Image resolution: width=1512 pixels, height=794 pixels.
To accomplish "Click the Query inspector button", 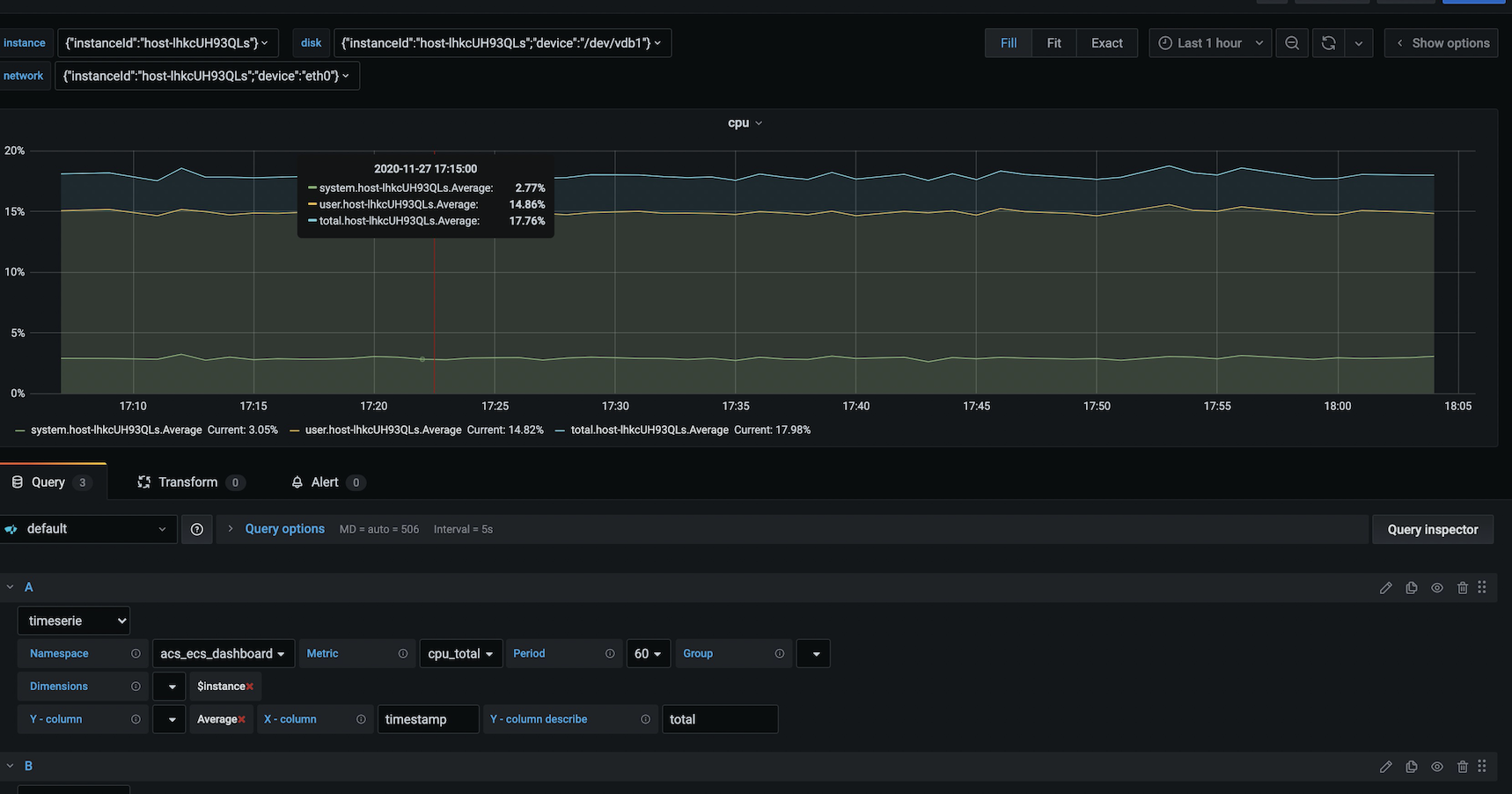I will pos(1432,529).
